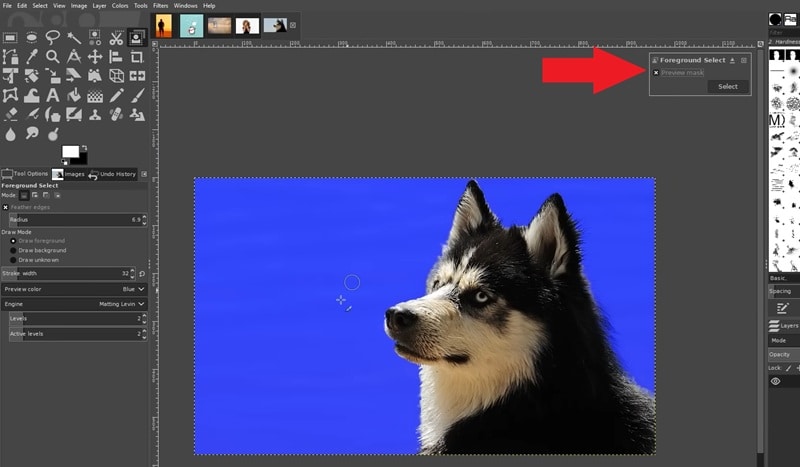Reset the Stroke width to default
Screen dimensions: 800x467
(142, 274)
